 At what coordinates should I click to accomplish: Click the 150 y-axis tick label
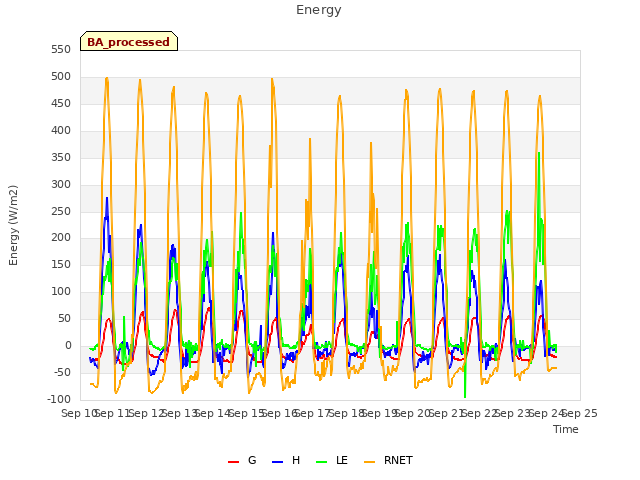click(x=61, y=264)
